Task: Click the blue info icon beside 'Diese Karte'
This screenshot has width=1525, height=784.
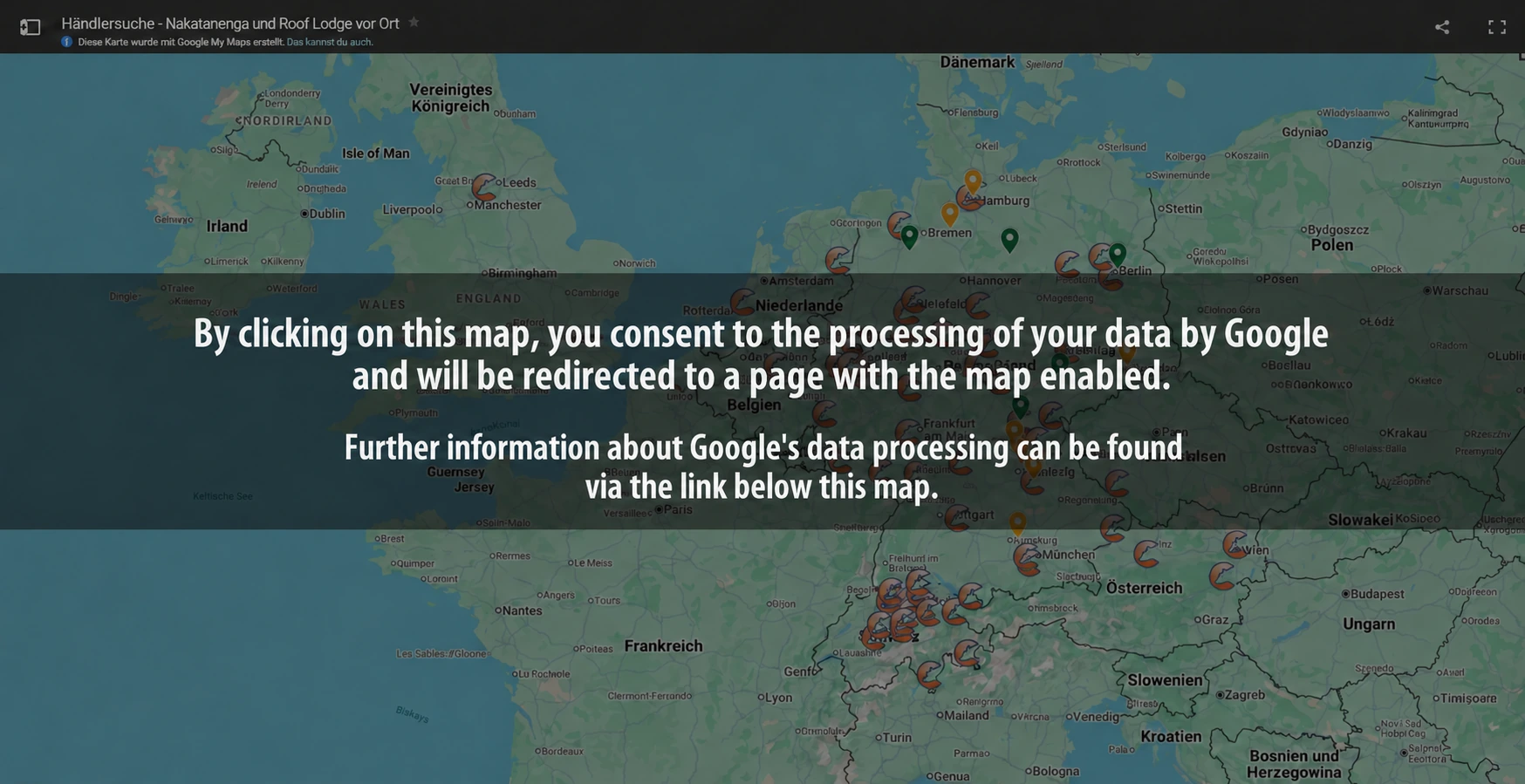Action: 67,42
